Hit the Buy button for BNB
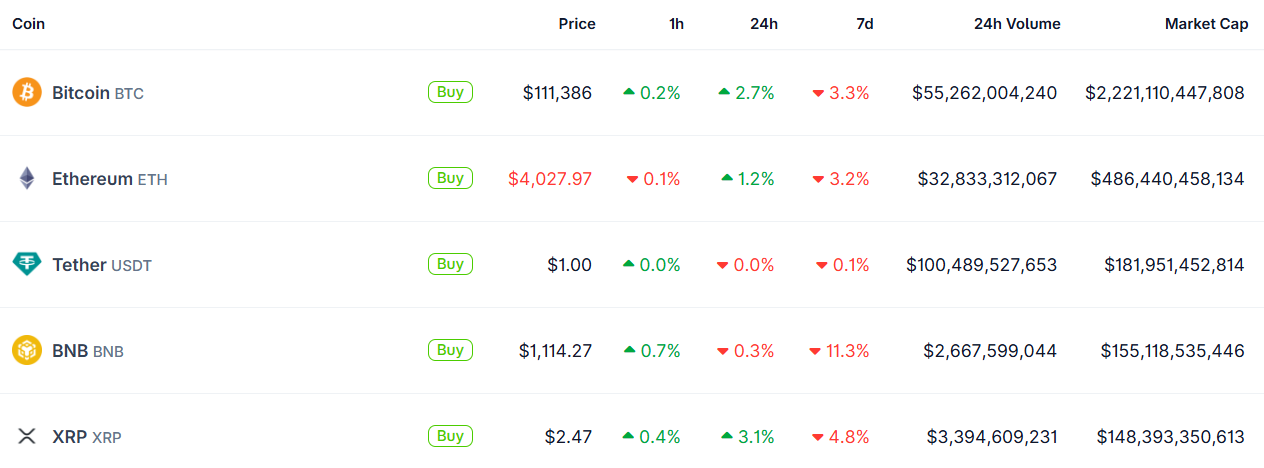The height and width of the screenshot is (468, 1264). click(450, 350)
